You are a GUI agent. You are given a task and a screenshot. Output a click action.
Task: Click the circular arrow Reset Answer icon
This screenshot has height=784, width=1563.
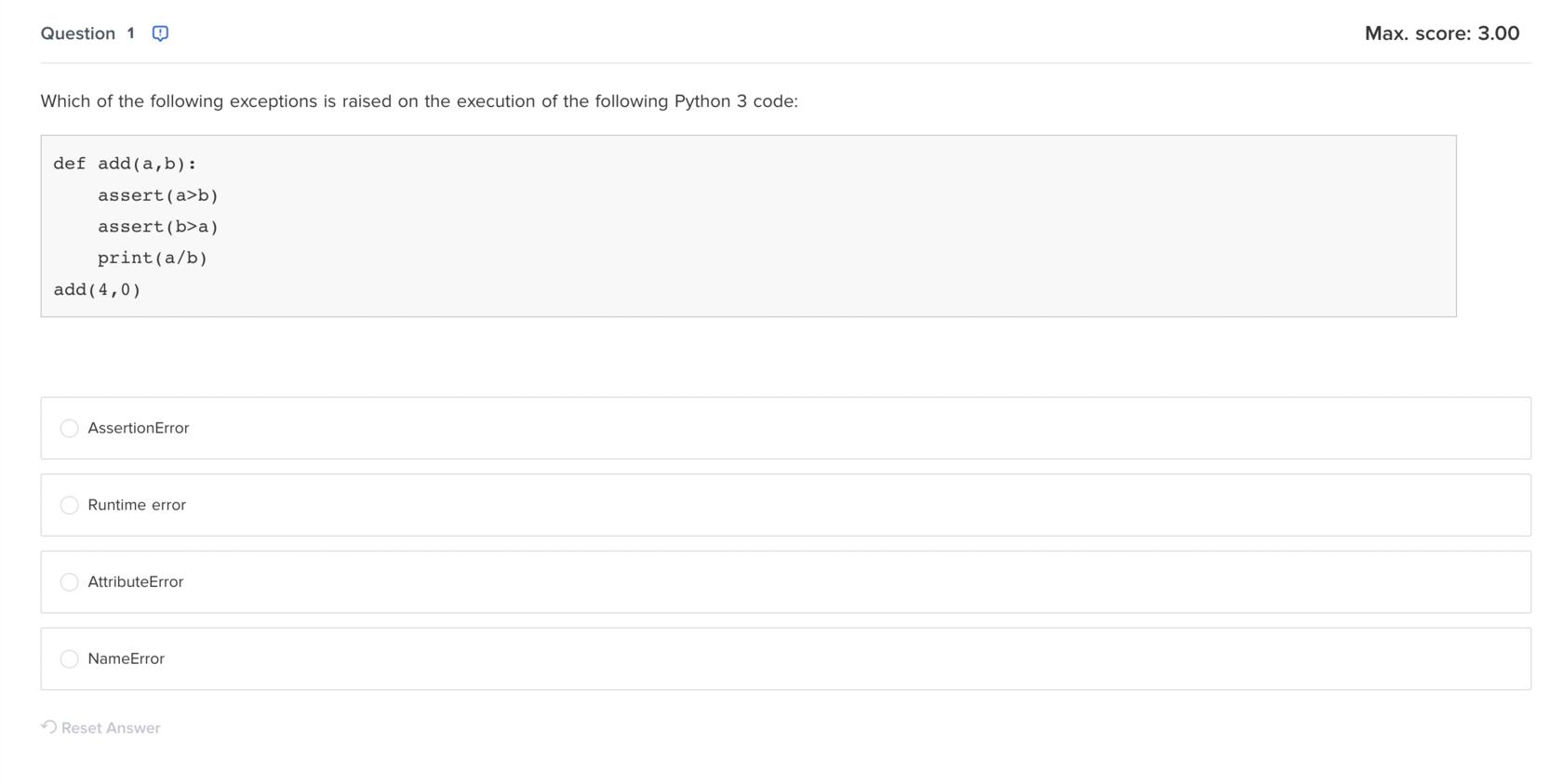(49, 726)
